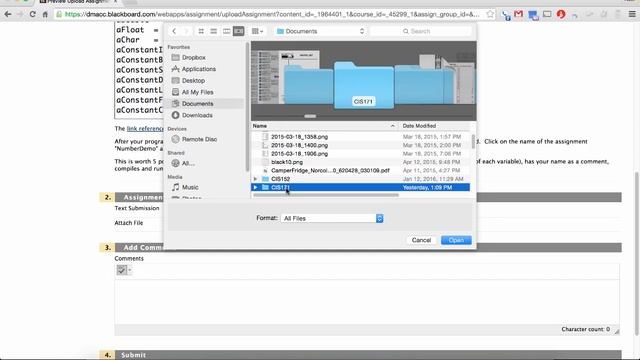640x360 pixels.
Task: Select Dropbox in Favorites sidebar
Action: pyautogui.click(x=193, y=58)
